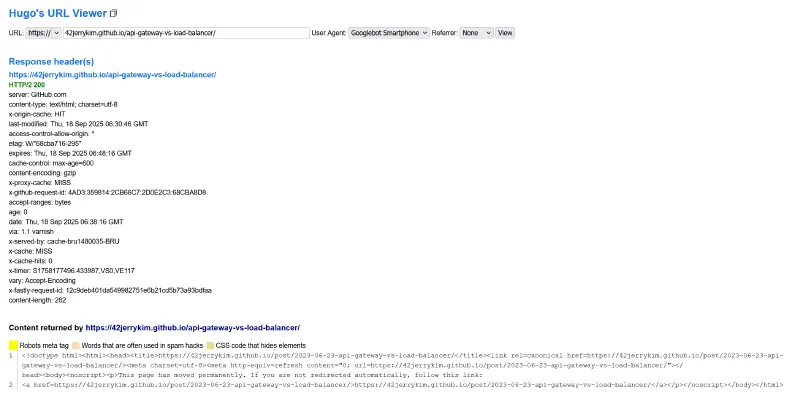Click the 'Robots meta tag' legend label
Image resolution: width=800 pixels, height=398 pixels.
tap(44, 345)
